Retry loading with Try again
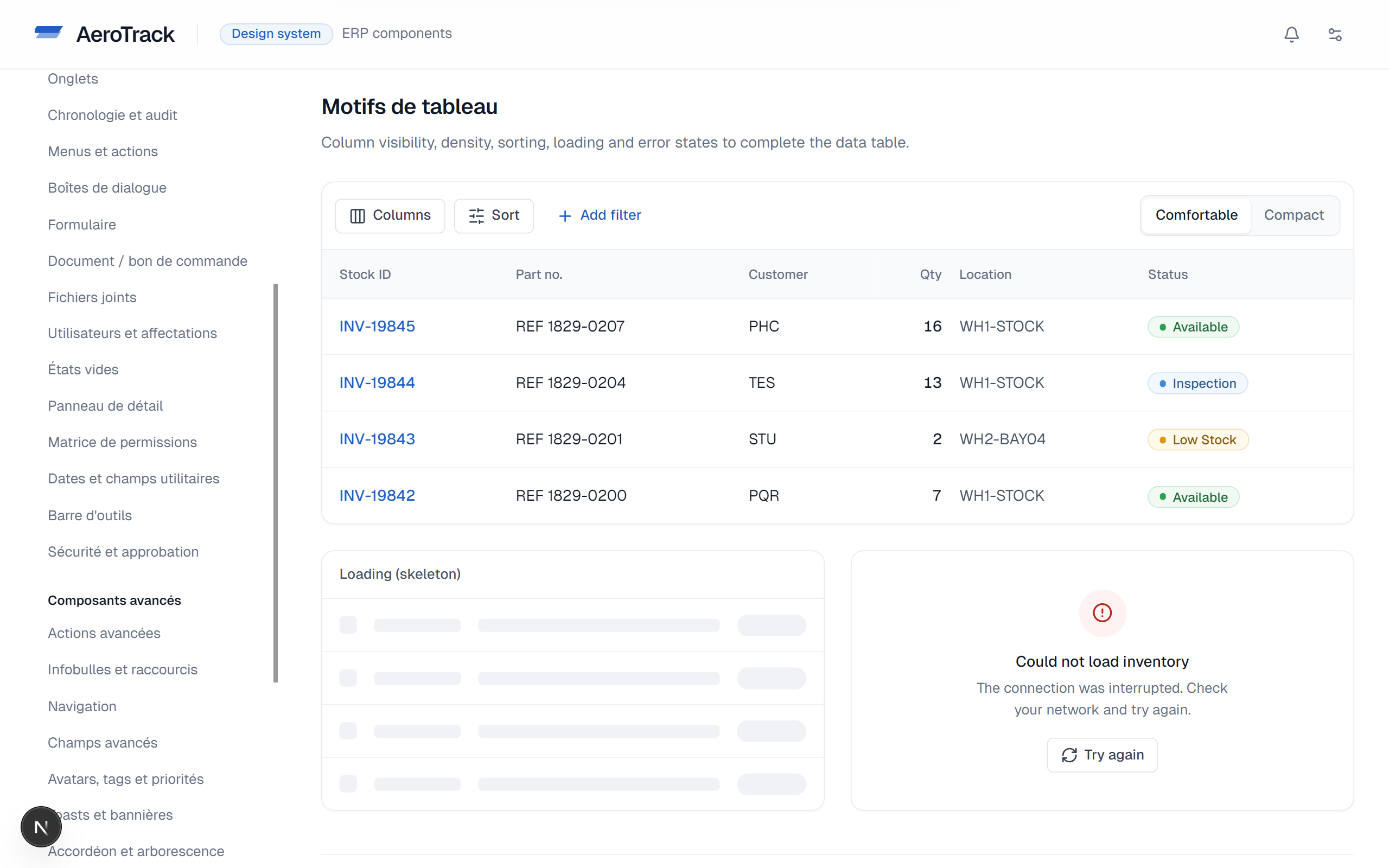This screenshot has height=868, width=1389. click(1102, 755)
